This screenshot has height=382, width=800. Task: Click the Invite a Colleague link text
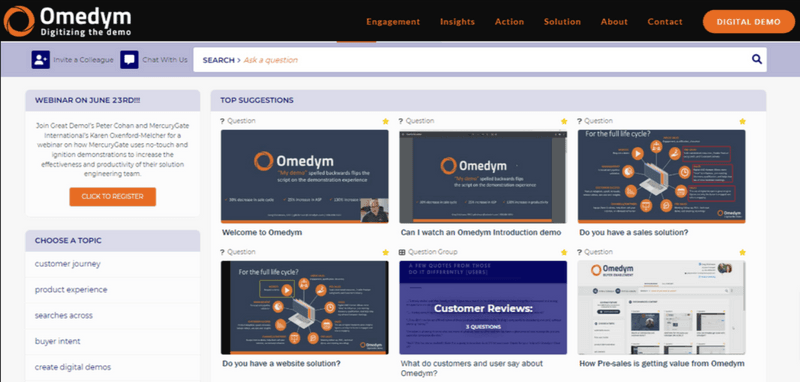[x=83, y=60]
